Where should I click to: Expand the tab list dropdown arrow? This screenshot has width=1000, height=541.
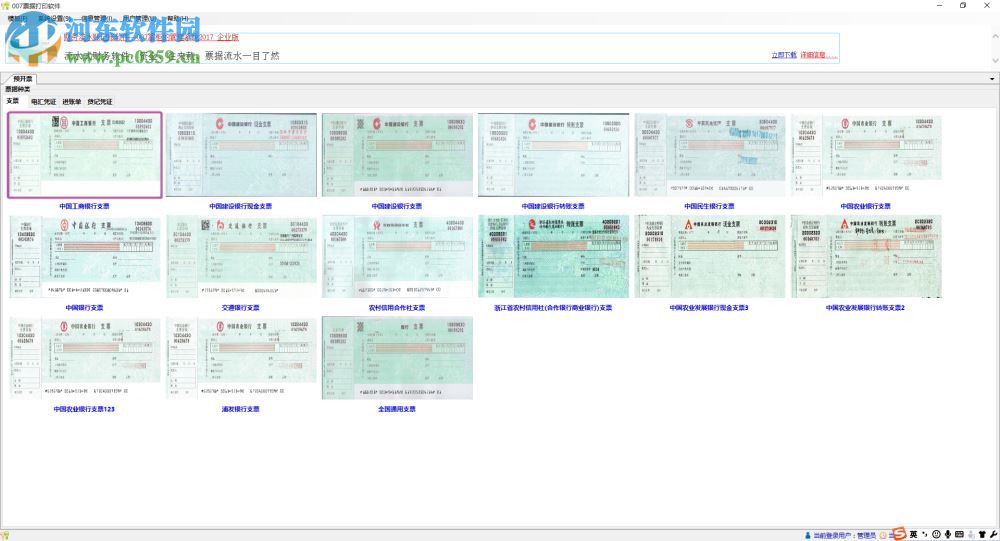[992, 78]
